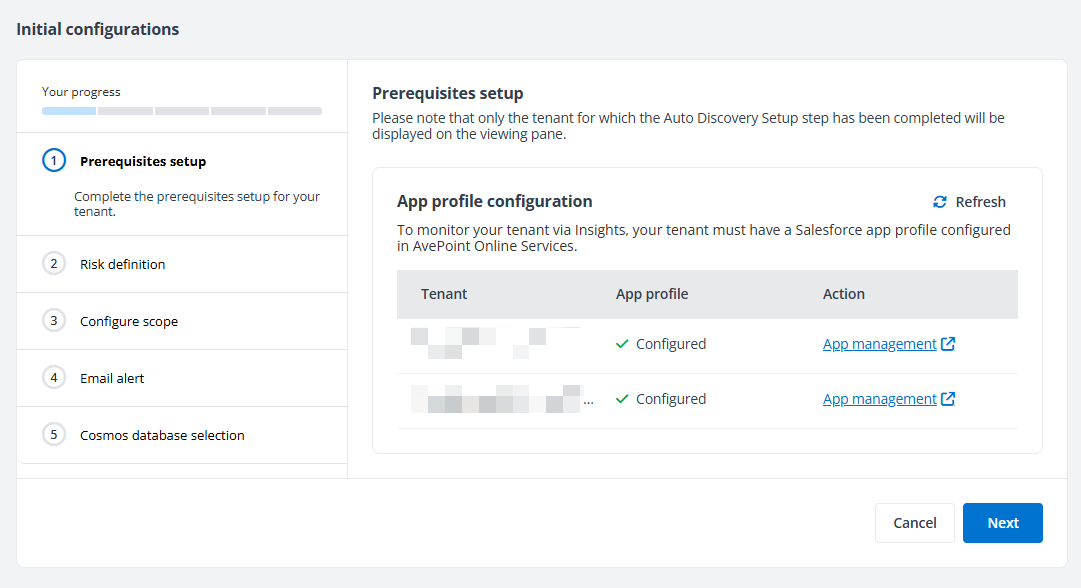Click the step 1 circle icon

[x=54, y=161]
